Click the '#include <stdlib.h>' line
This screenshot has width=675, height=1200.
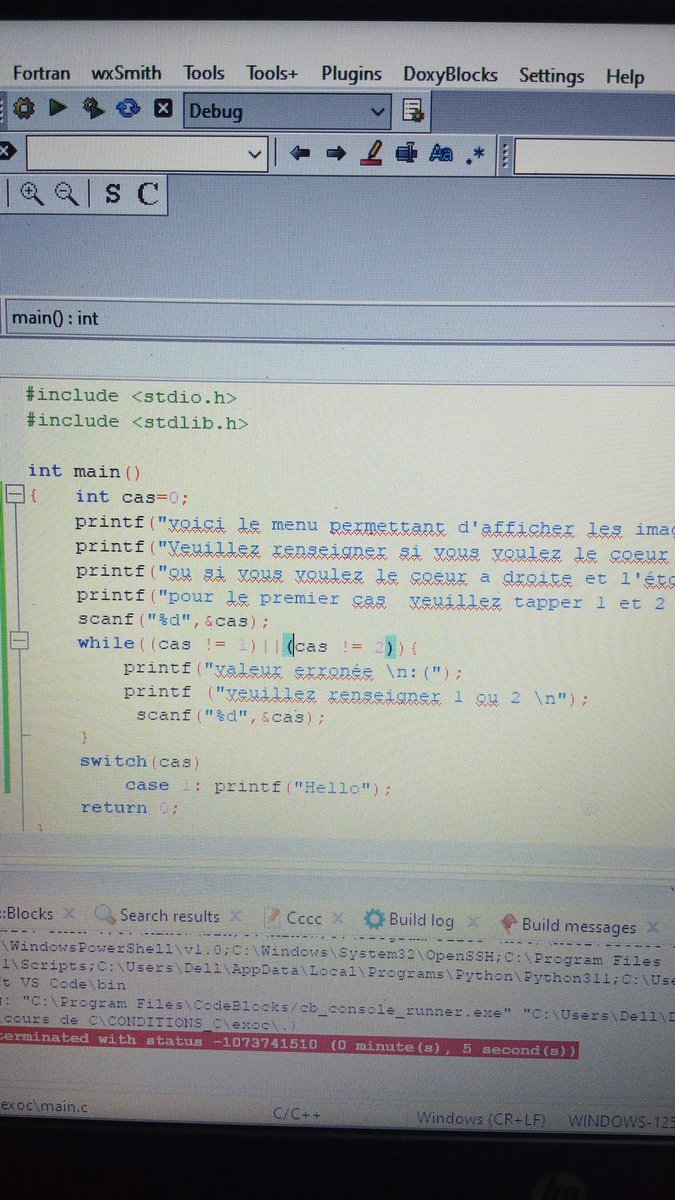tap(137, 421)
